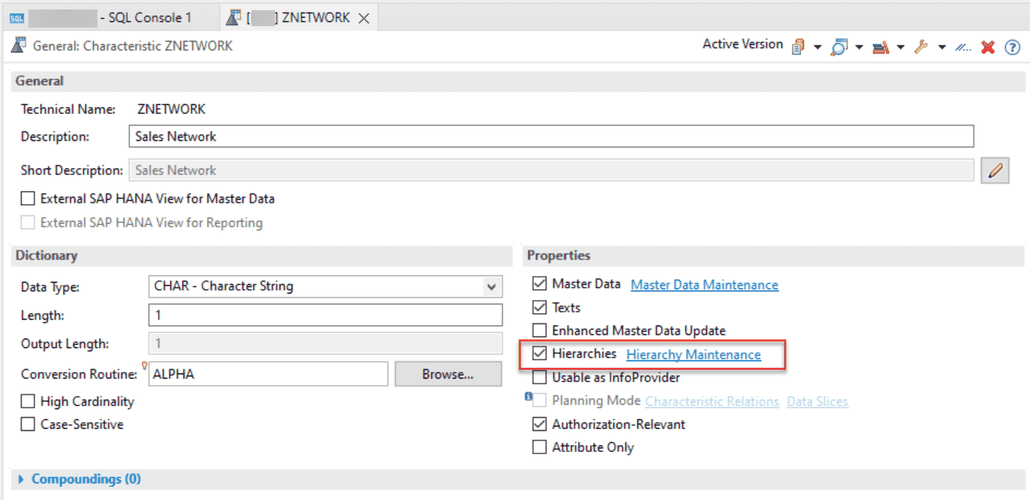Screen dimensions: 1030x500
Task: Open the Data Type dropdown
Action: [x=490, y=287]
